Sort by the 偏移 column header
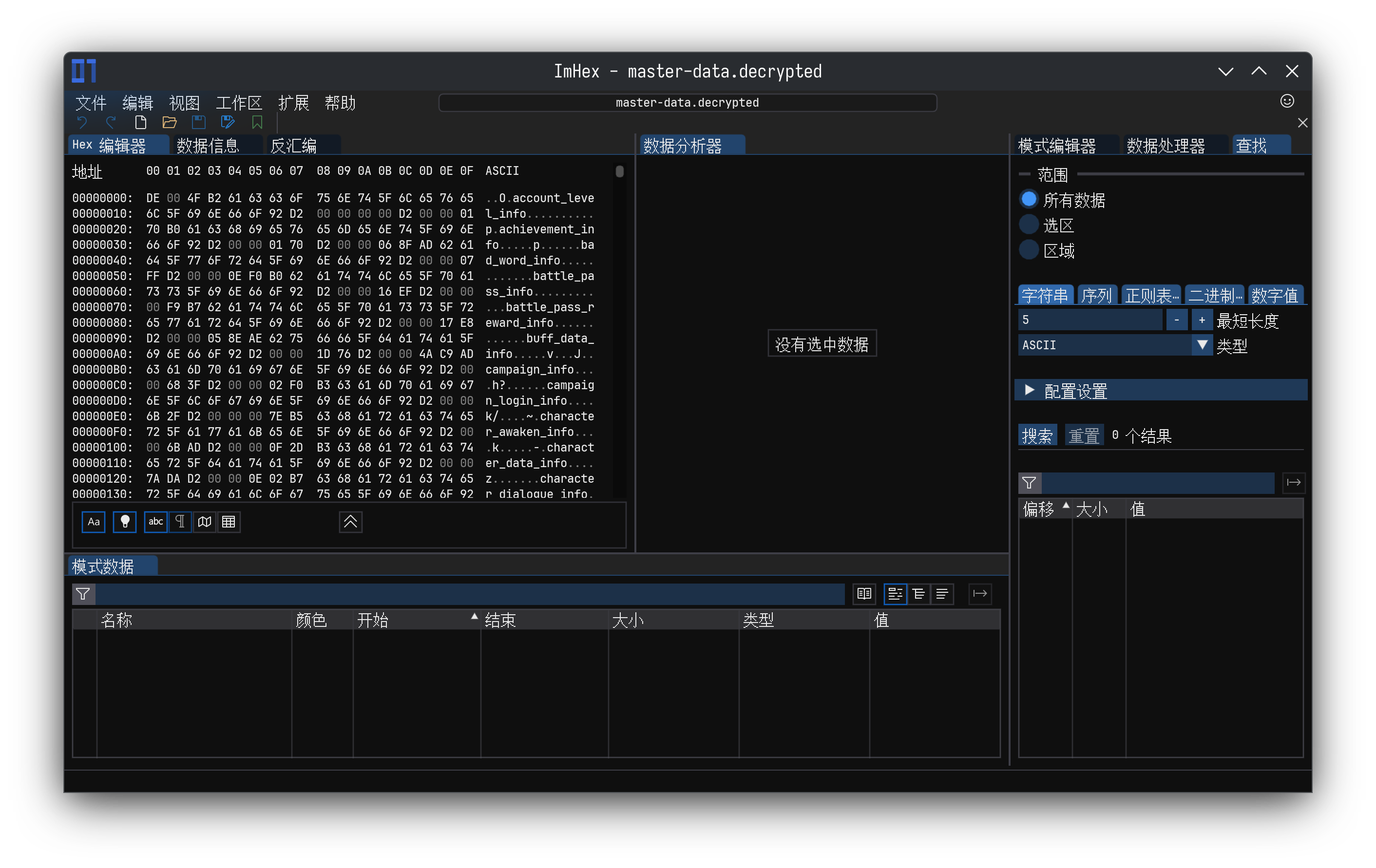Image resolution: width=1376 pixels, height=868 pixels. coord(1045,509)
